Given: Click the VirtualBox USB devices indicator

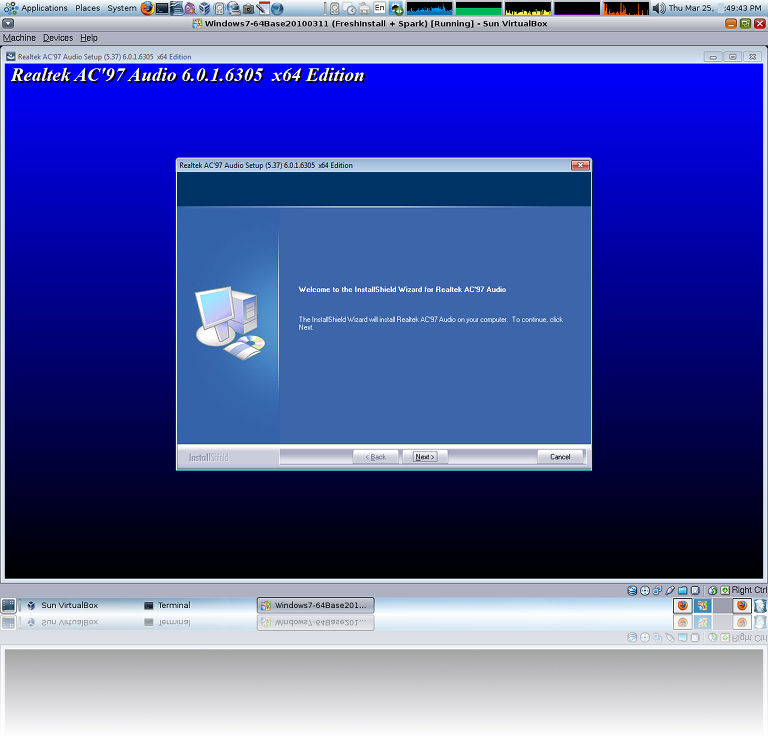Looking at the screenshot, I should point(670,591).
